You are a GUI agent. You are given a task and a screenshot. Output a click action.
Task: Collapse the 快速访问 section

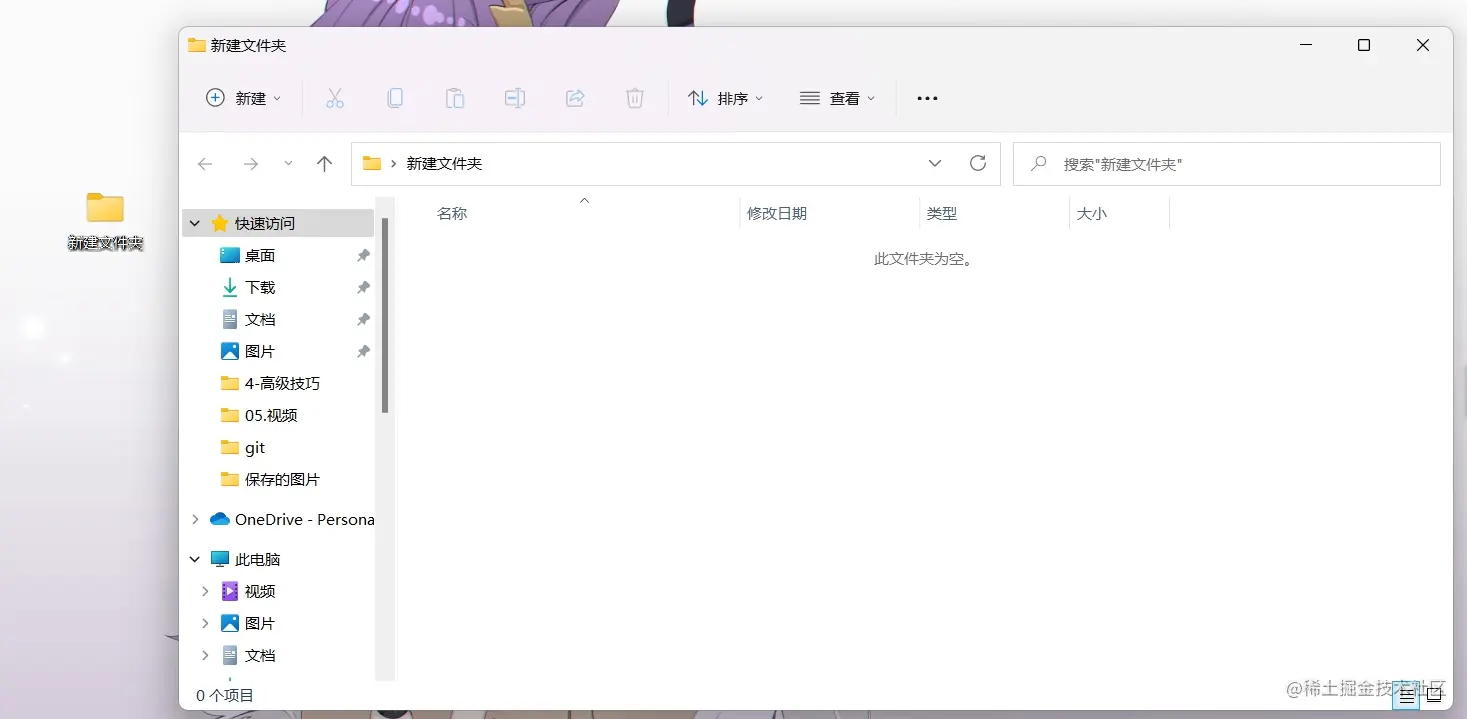(194, 222)
